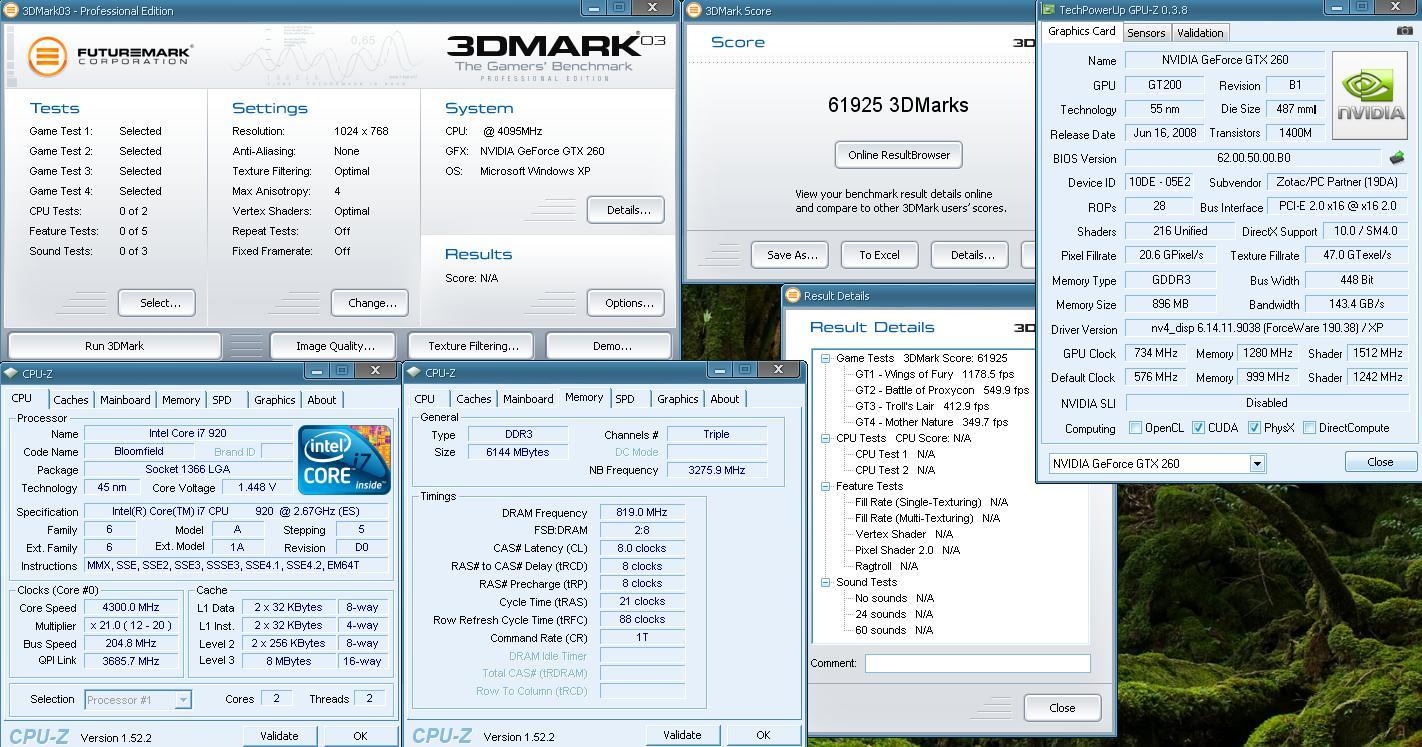Click the NB Frequency value 3275.9 MHz
The height and width of the screenshot is (747, 1422).
point(717,470)
